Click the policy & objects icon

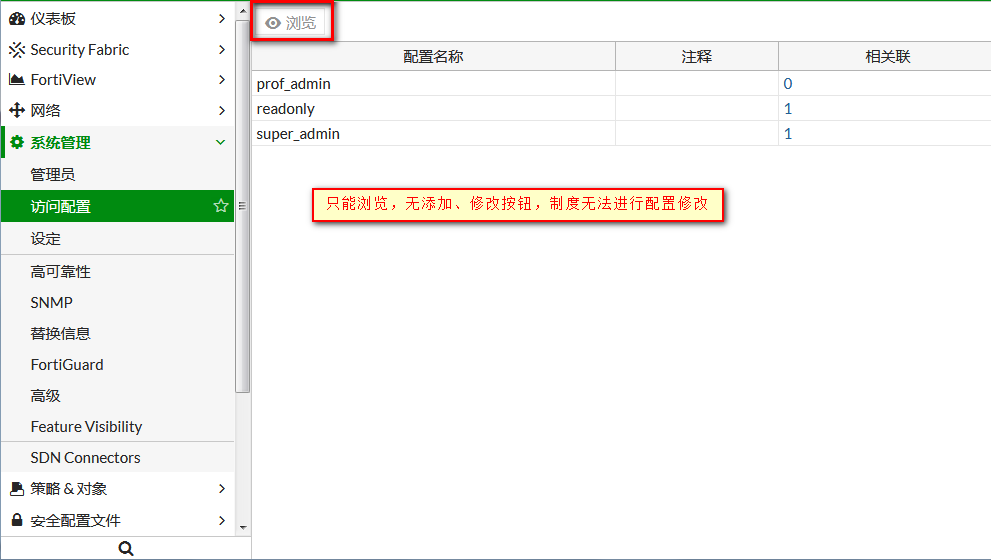[16, 489]
